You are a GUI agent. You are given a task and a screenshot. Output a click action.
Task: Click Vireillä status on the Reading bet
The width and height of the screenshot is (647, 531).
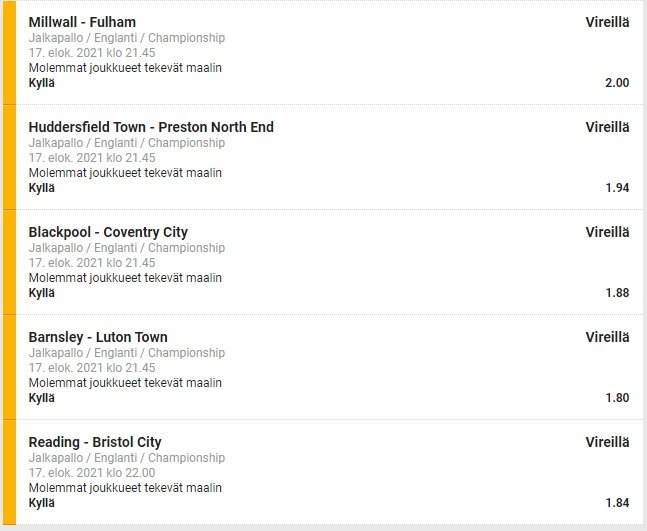point(607,442)
